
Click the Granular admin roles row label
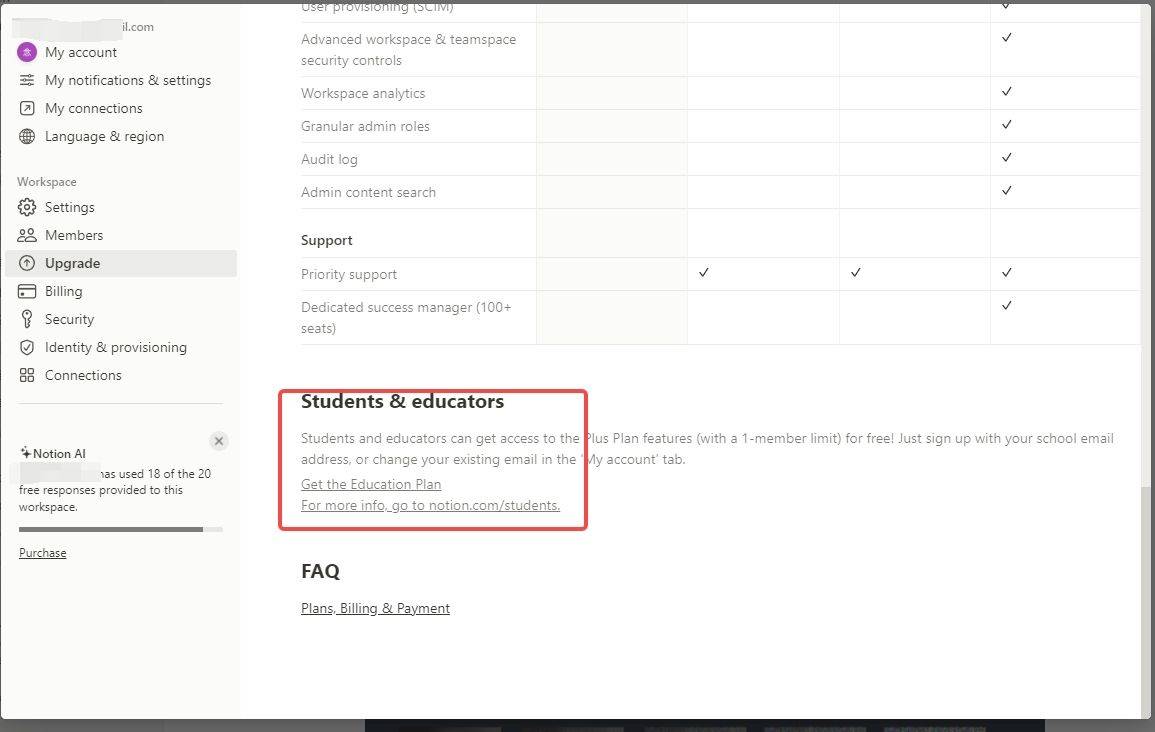click(365, 126)
